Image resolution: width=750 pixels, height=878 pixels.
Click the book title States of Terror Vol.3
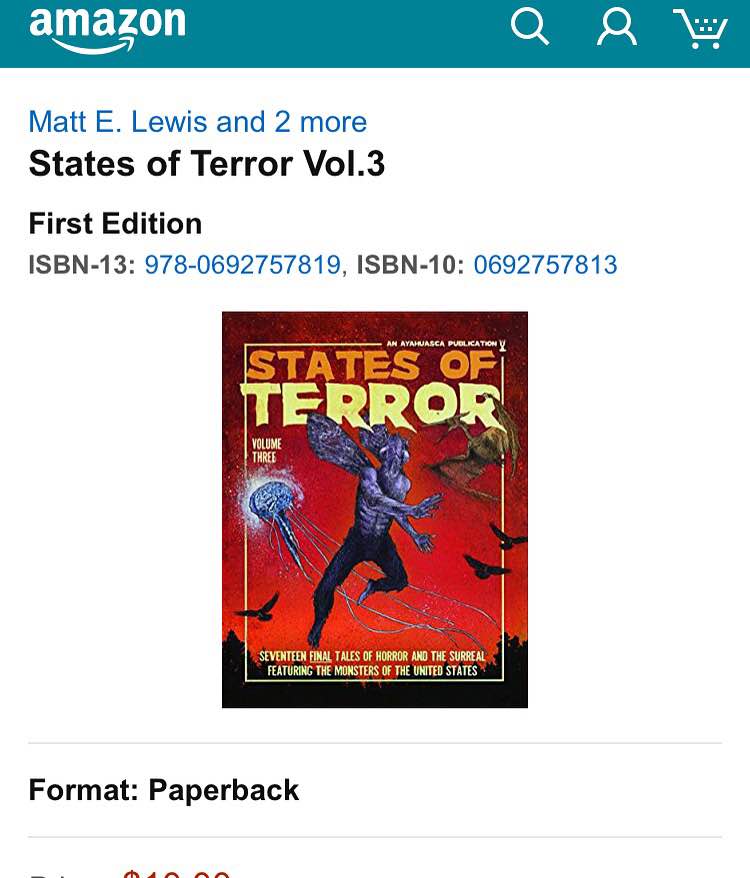tap(207, 164)
